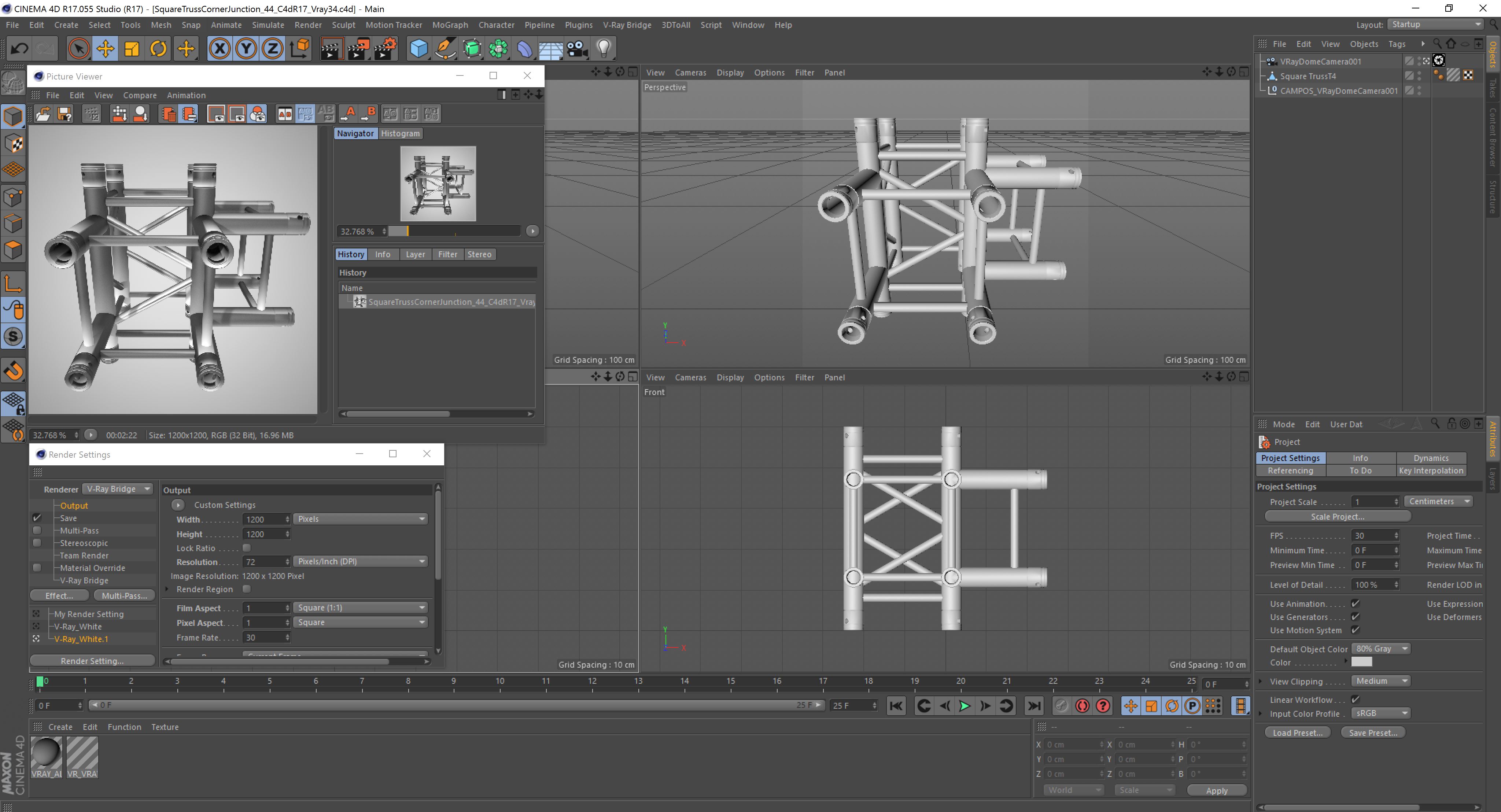
Task: Enable the Lock Ratio checkbox
Action: click(247, 547)
